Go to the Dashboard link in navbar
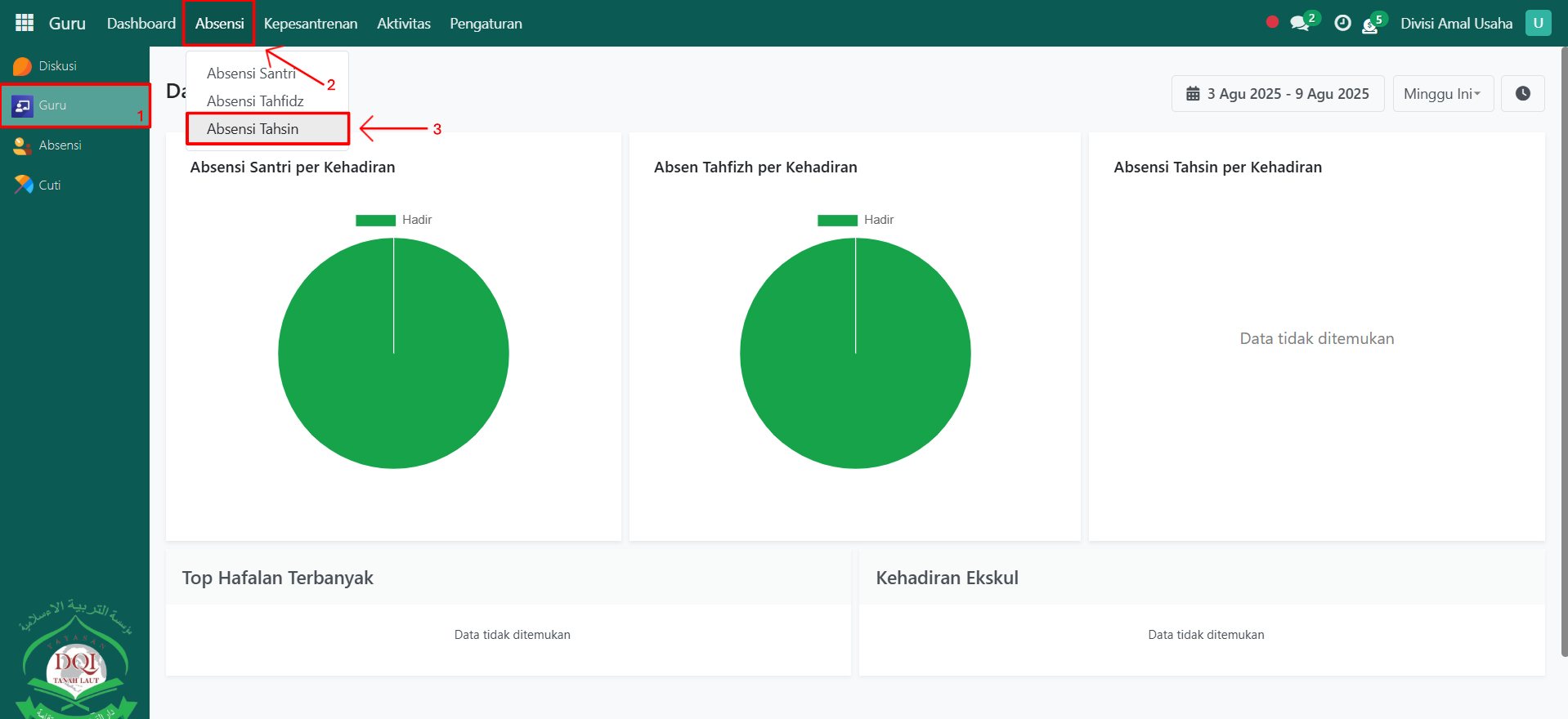 coord(141,23)
